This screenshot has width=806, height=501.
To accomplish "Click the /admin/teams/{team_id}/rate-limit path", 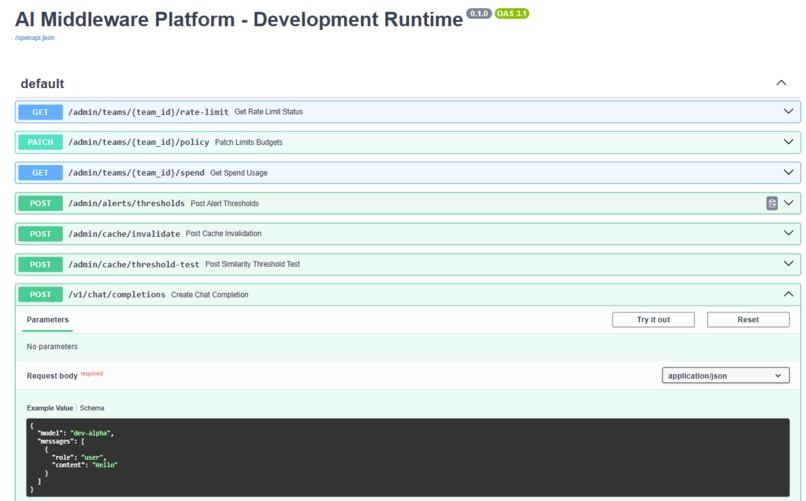I will click(149, 112).
